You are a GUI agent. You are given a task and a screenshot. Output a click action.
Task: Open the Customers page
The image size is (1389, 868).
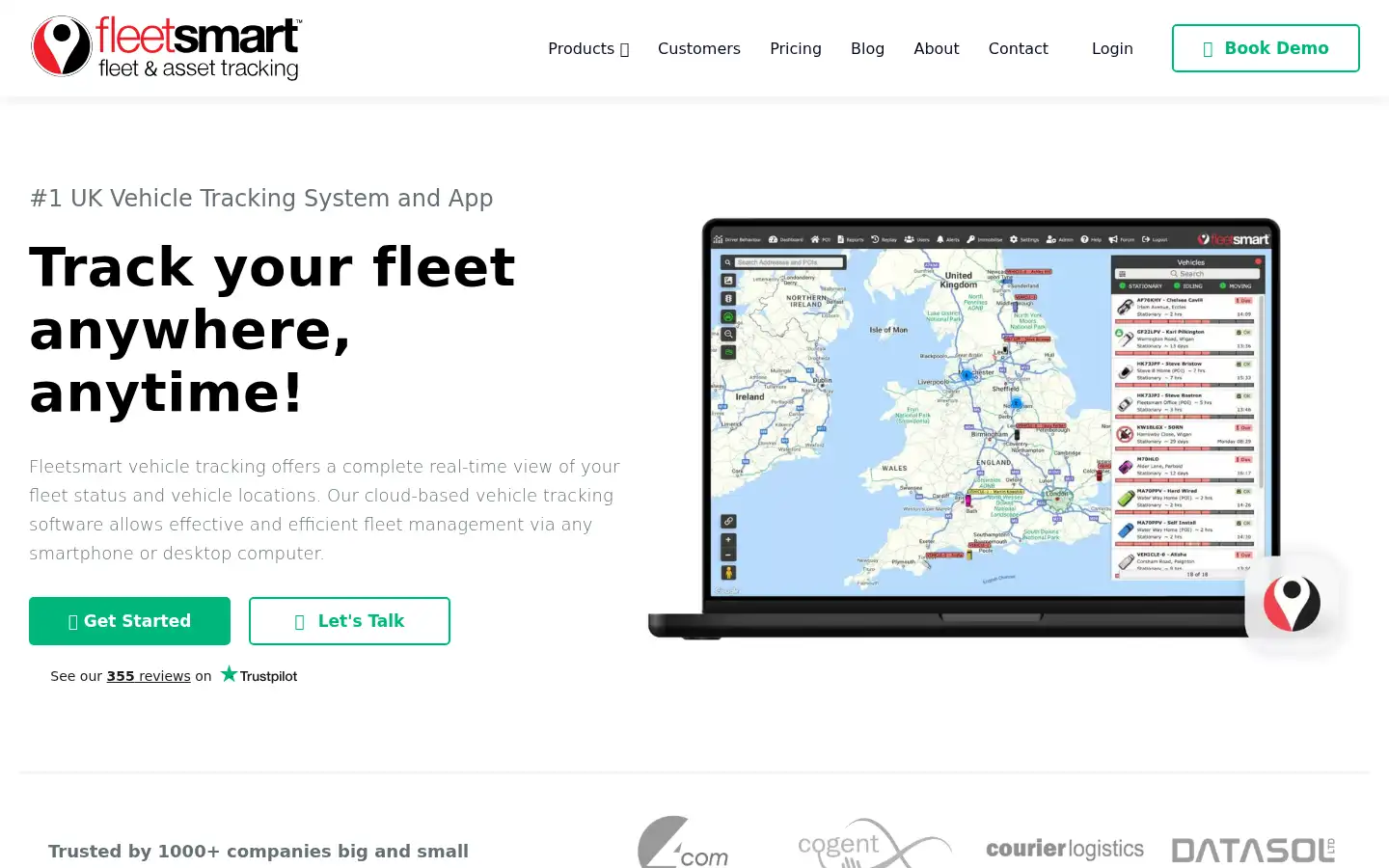(x=699, y=48)
